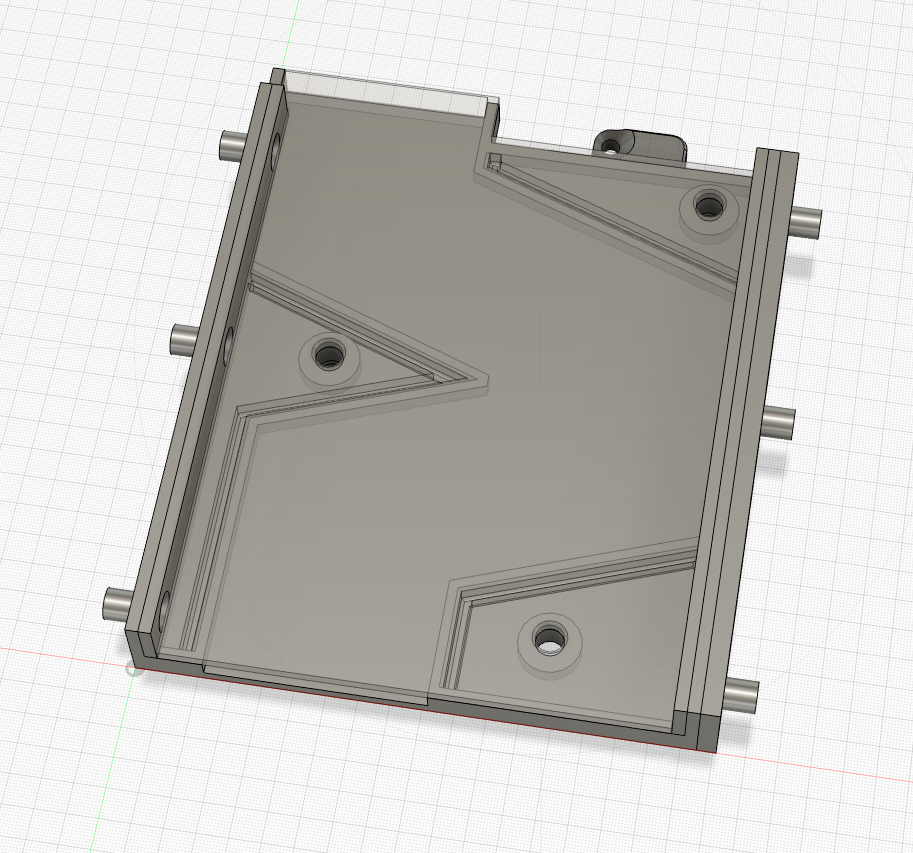Select the middle pin on the right rail
Image resolution: width=913 pixels, height=853 pixels.
click(778, 423)
